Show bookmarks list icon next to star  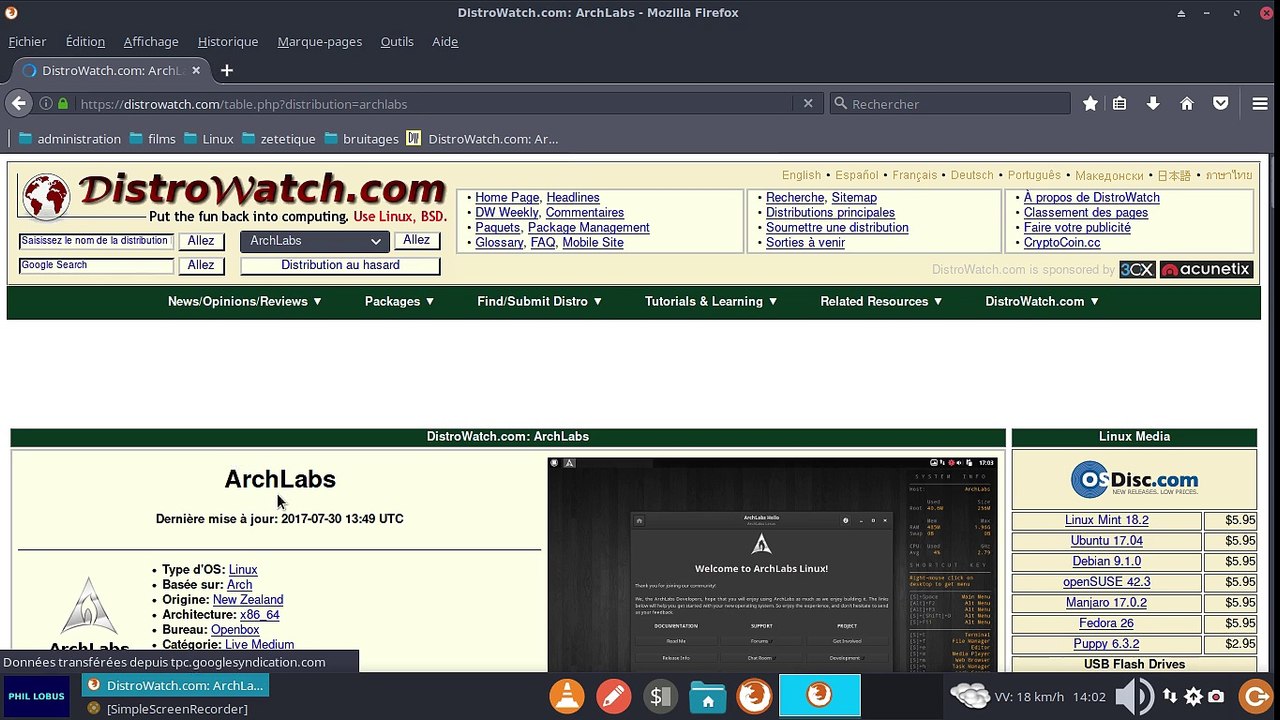click(1120, 104)
